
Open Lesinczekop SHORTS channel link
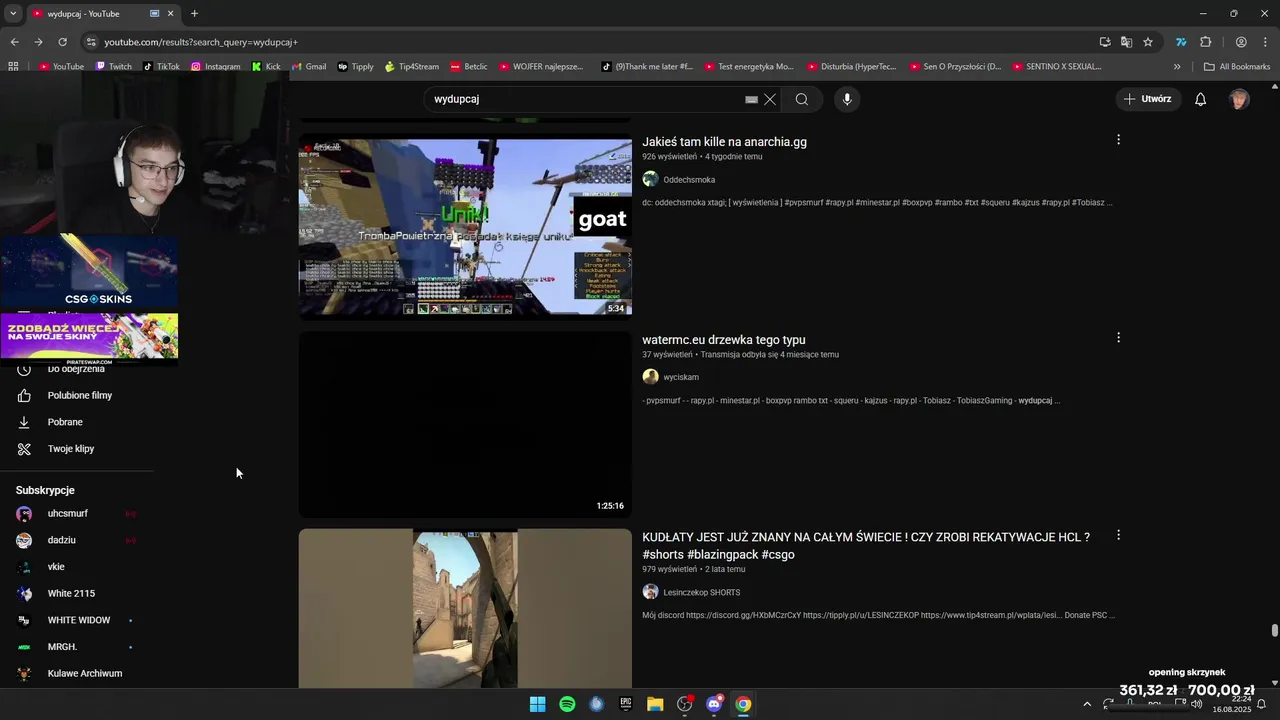tap(702, 592)
